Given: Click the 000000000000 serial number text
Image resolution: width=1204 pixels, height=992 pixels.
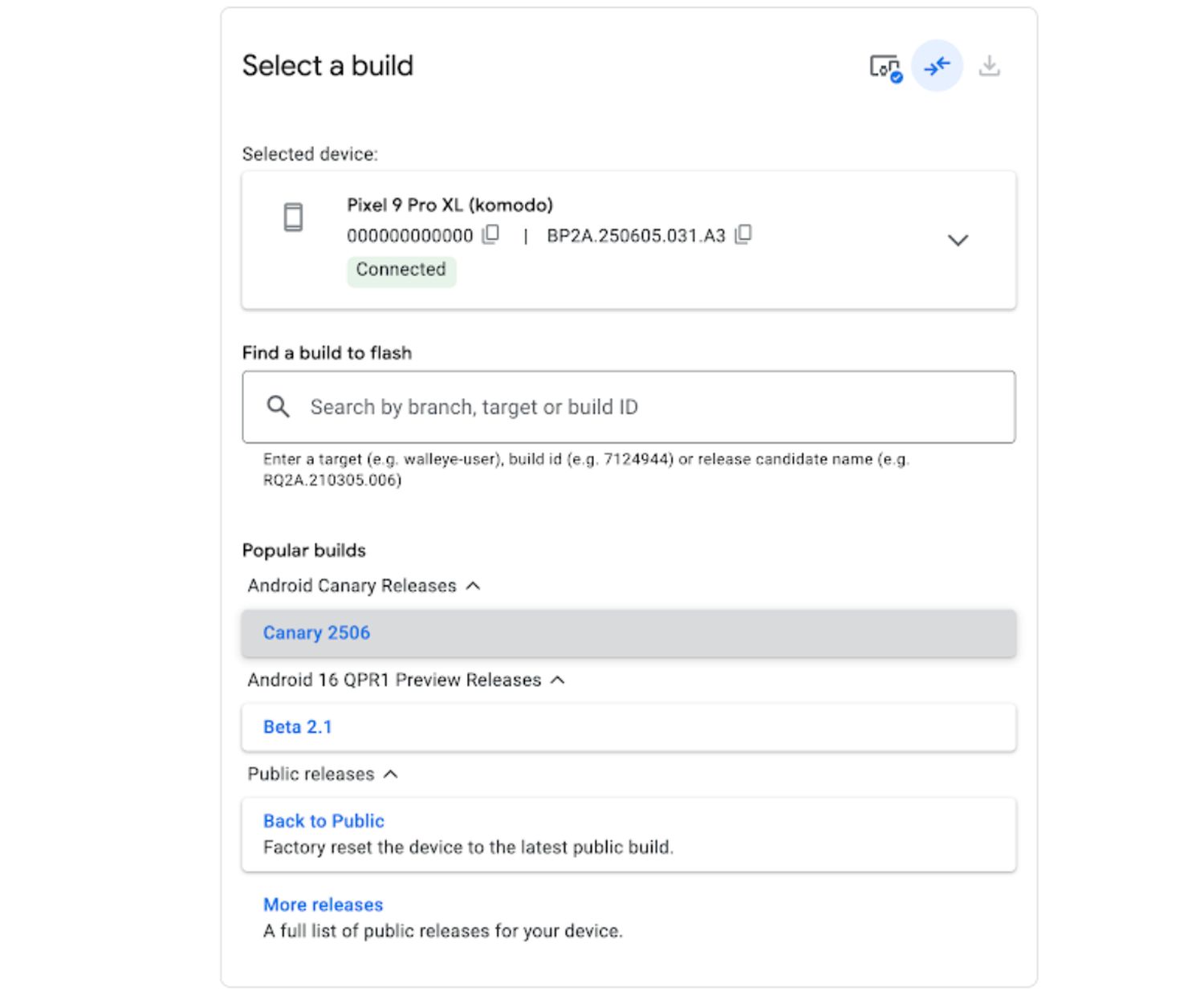Looking at the screenshot, I should tap(409, 236).
